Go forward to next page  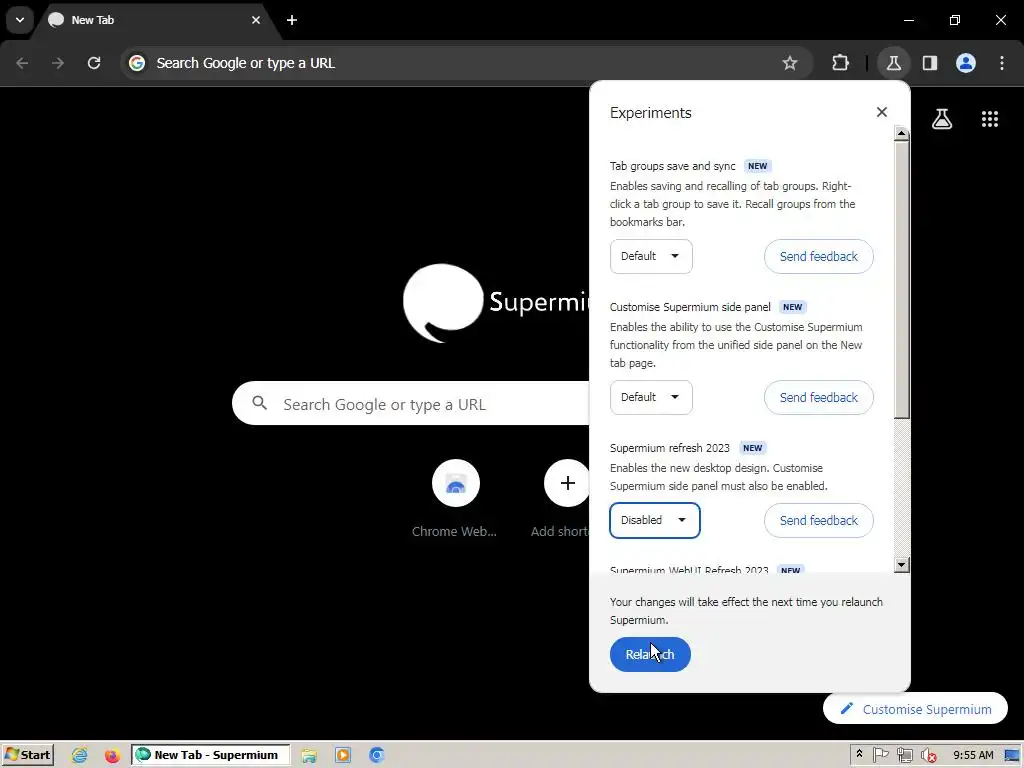click(x=58, y=63)
